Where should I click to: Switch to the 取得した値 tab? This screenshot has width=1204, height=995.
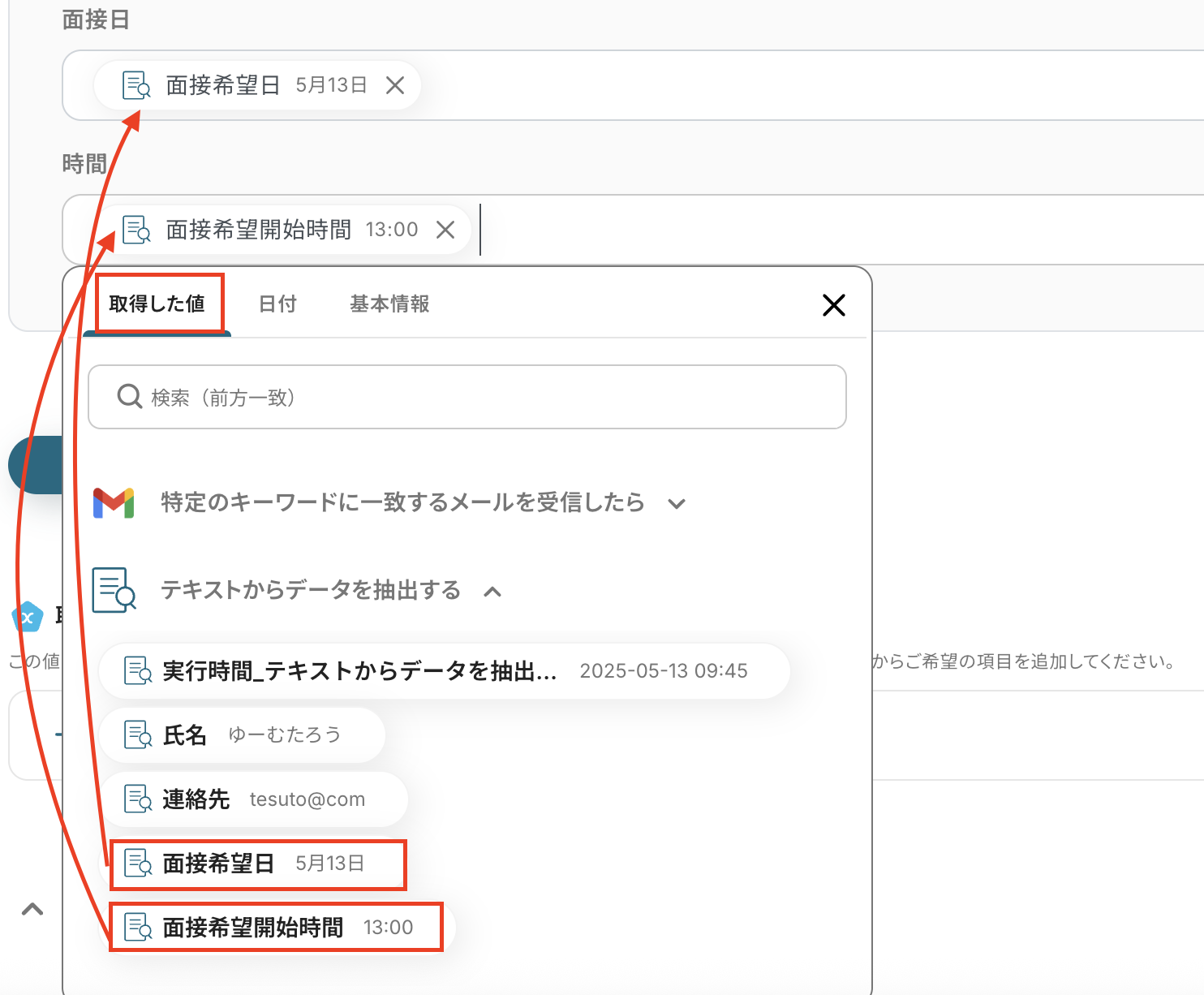(x=157, y=304)
